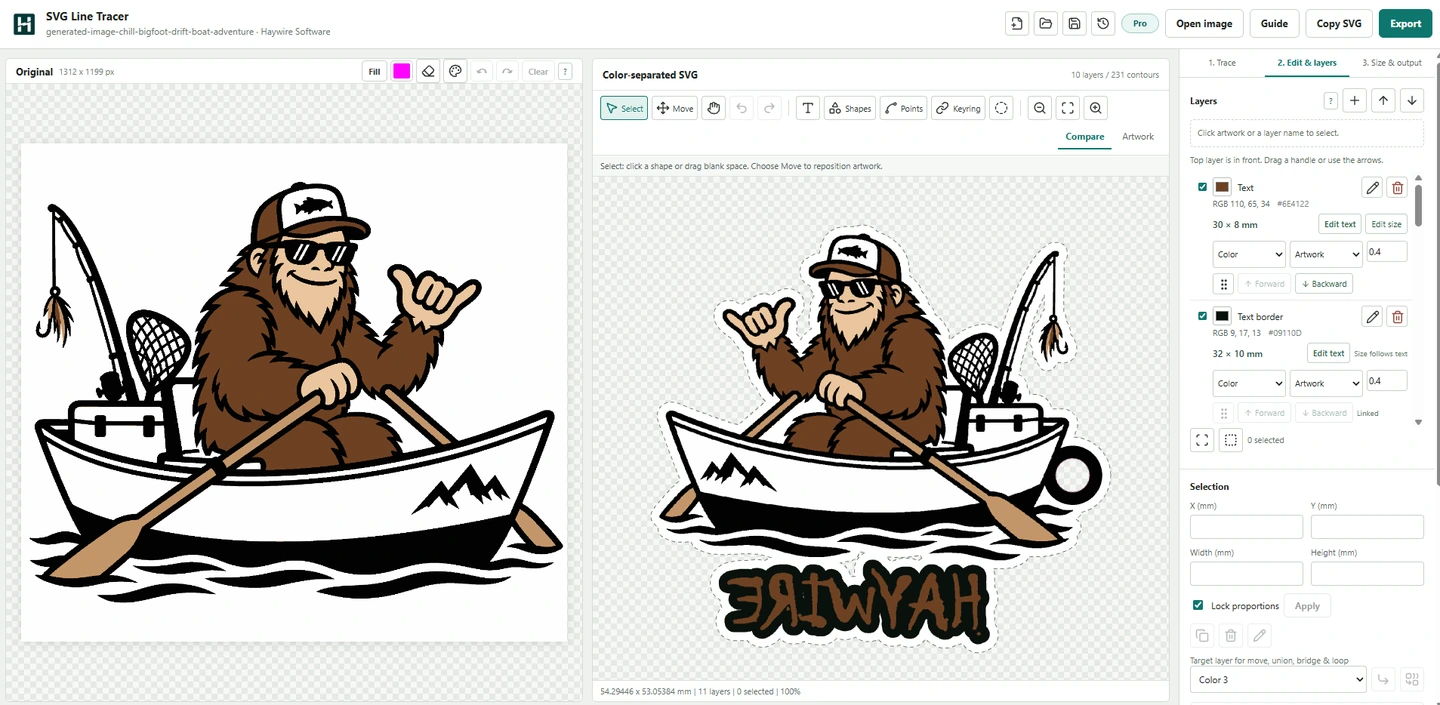Click the Text layer 0.4 value field
Viewport: 1440px width, 705px height.
point(1387,252)
